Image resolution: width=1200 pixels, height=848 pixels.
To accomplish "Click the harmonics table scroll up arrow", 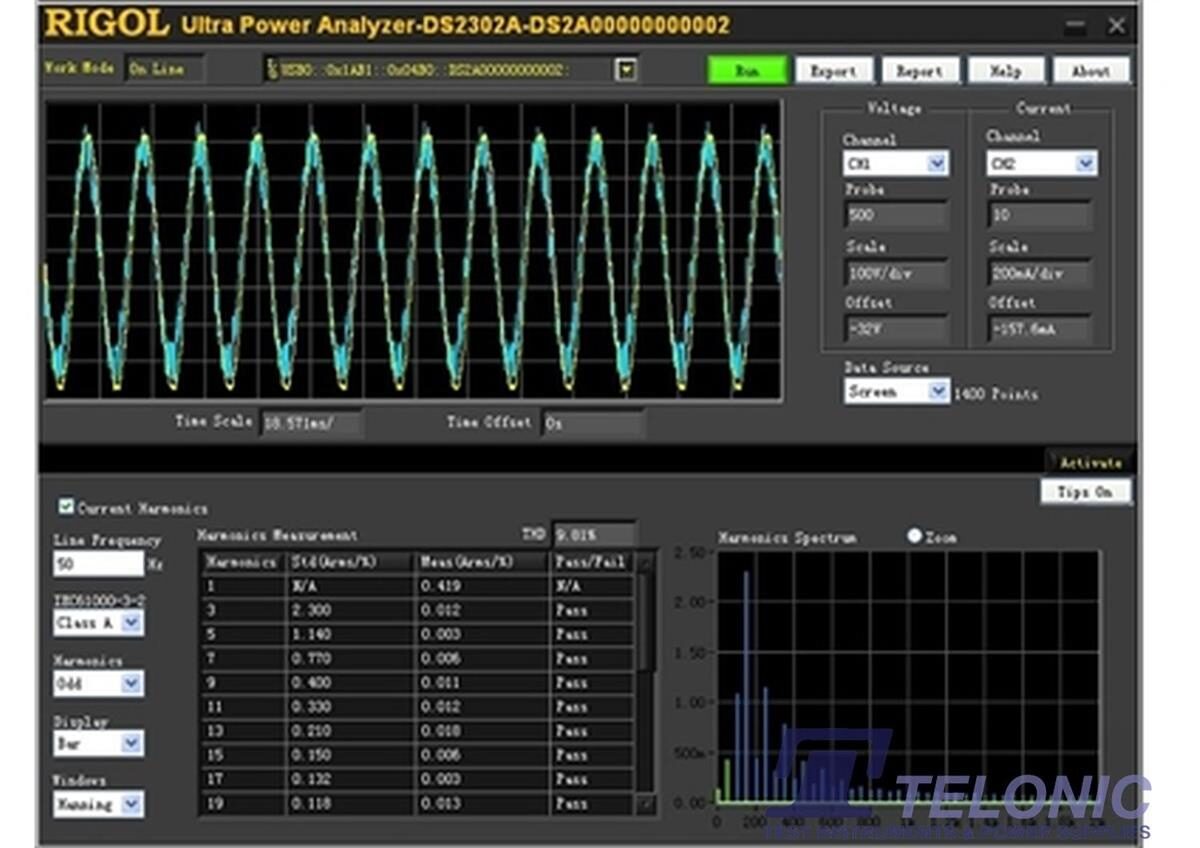I will click(x=646, y=563).
